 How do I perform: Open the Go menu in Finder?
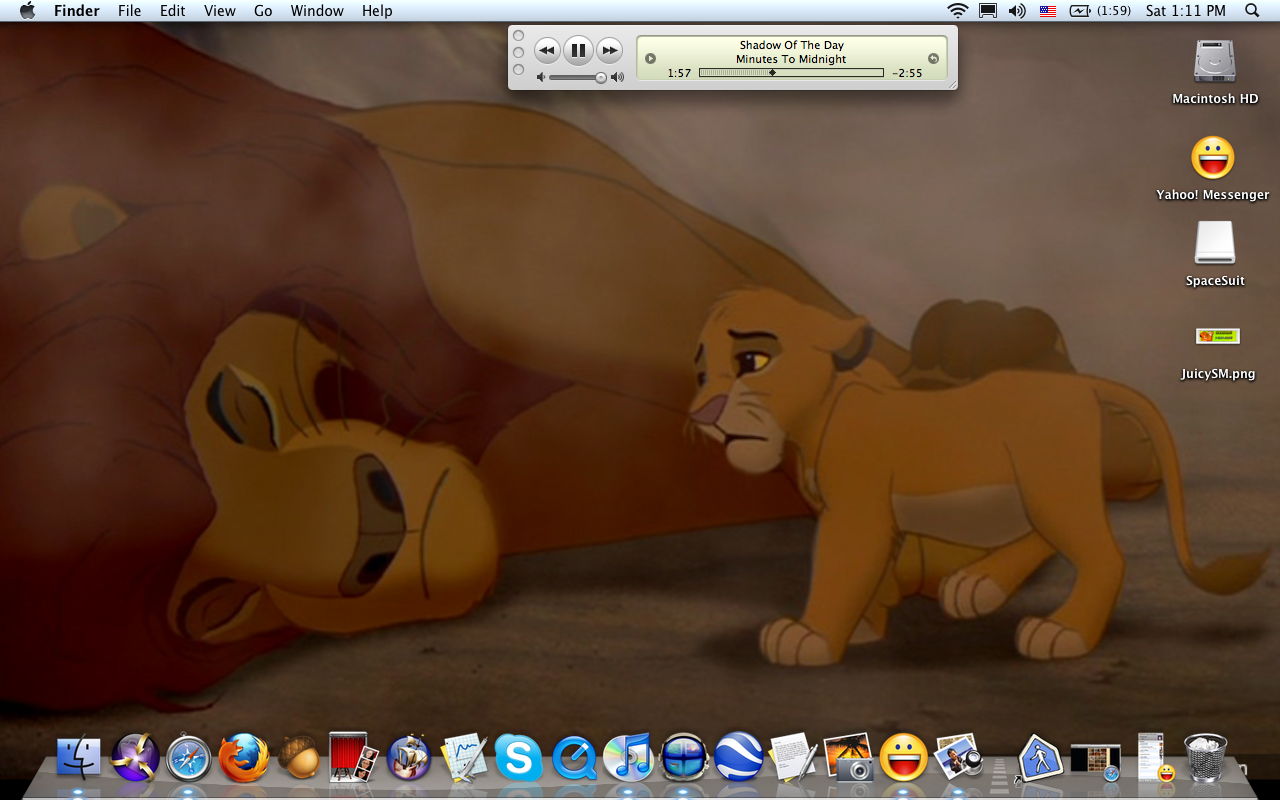[263, 11]
